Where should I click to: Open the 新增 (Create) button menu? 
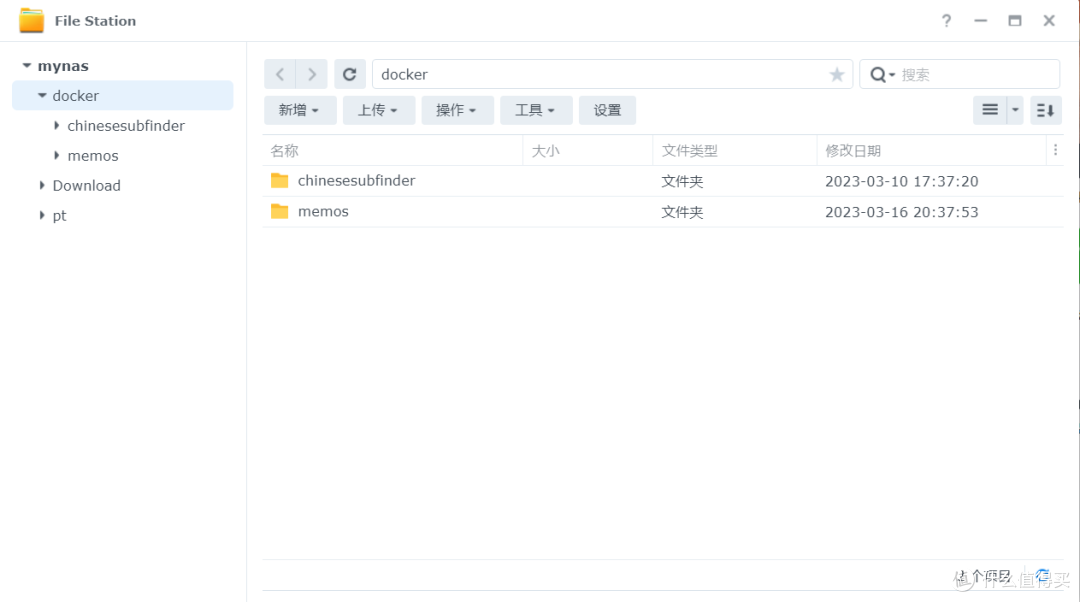tap(299, 110)
